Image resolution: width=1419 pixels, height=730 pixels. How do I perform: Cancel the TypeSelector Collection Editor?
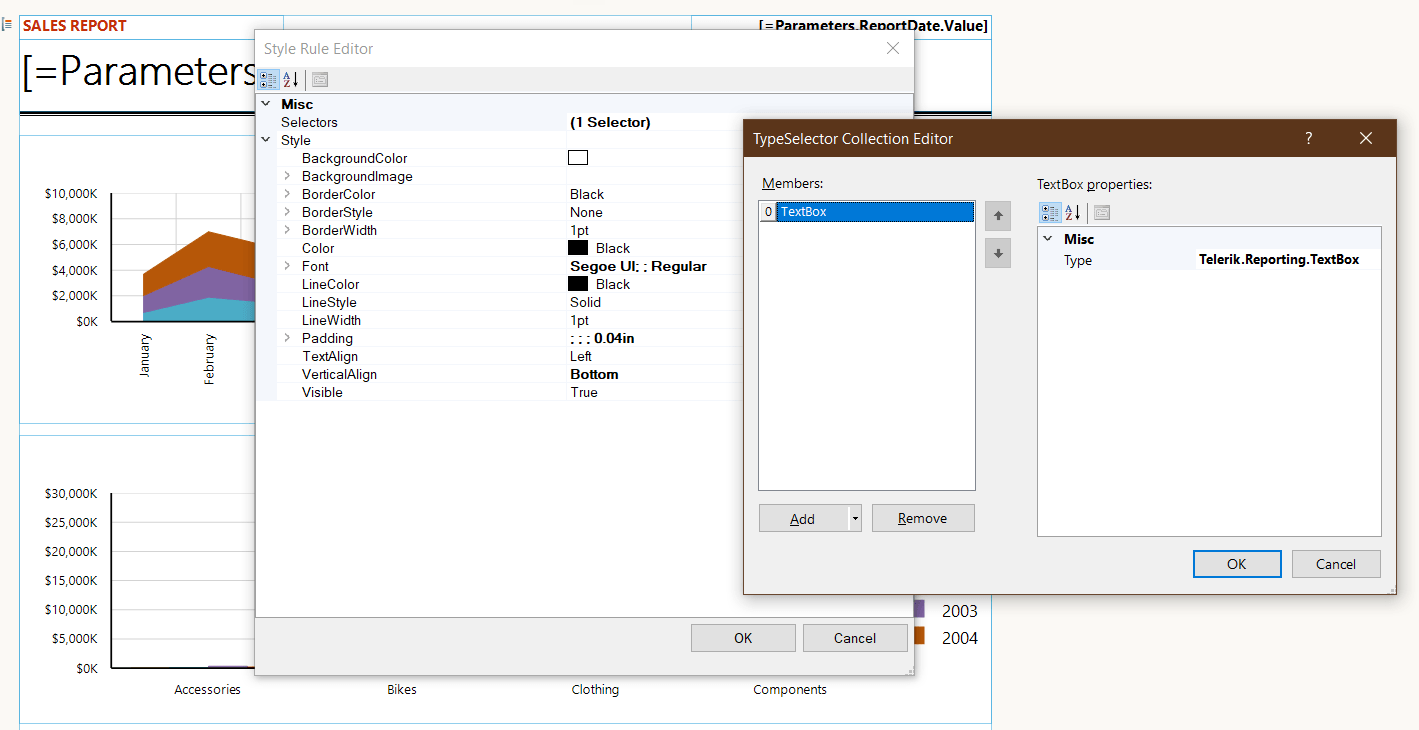(x=1336, y=564)
